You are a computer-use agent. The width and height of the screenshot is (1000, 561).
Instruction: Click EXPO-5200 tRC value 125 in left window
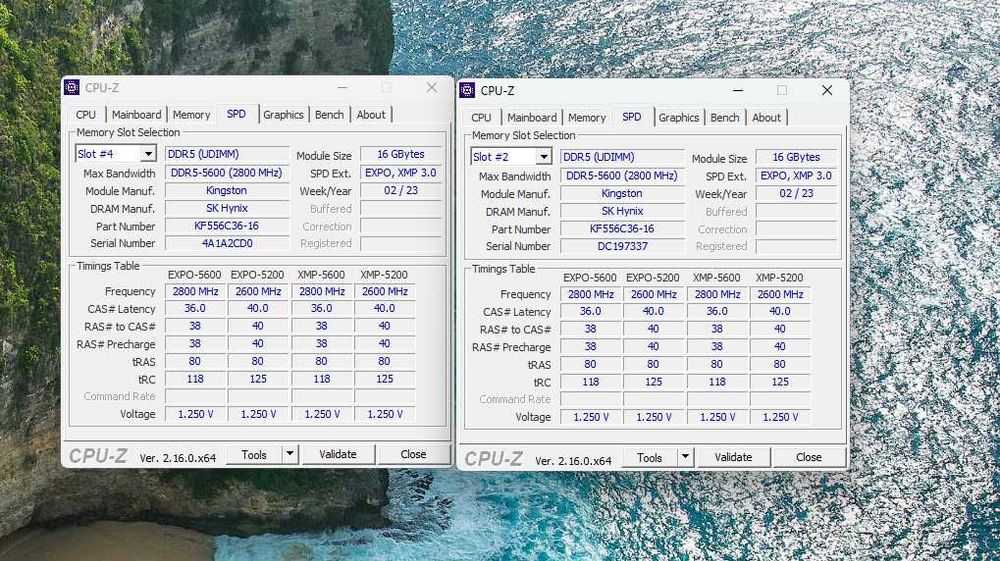[x=258, y=379]
